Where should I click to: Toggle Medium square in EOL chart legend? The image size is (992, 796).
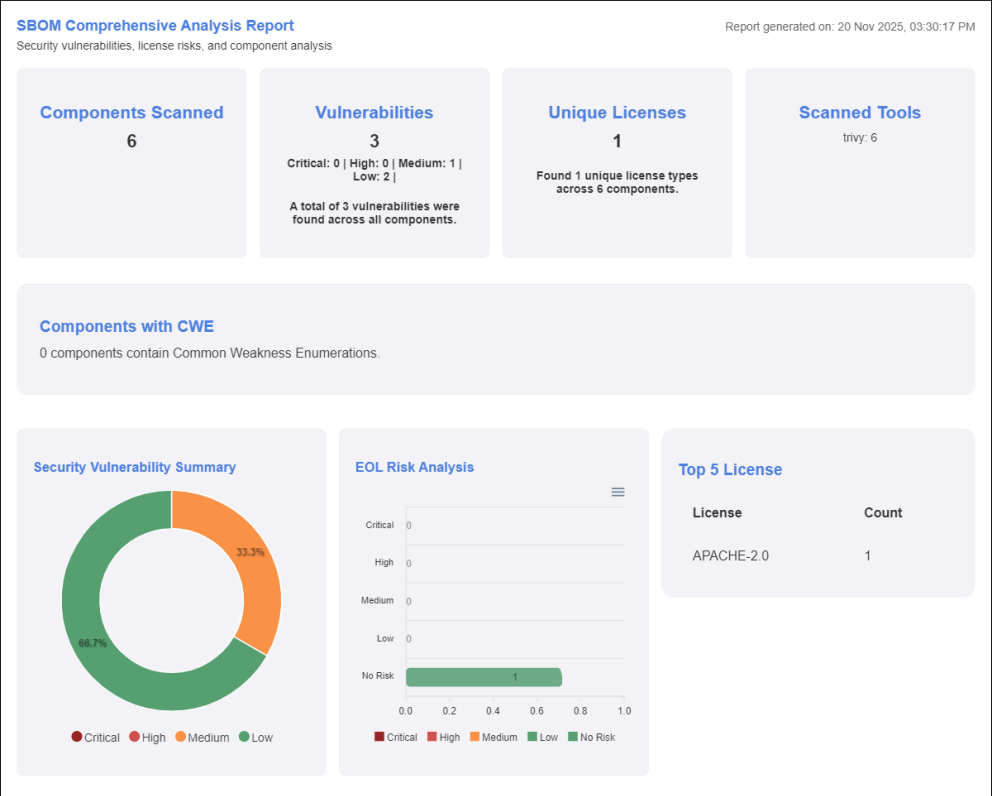click(492, 737)
